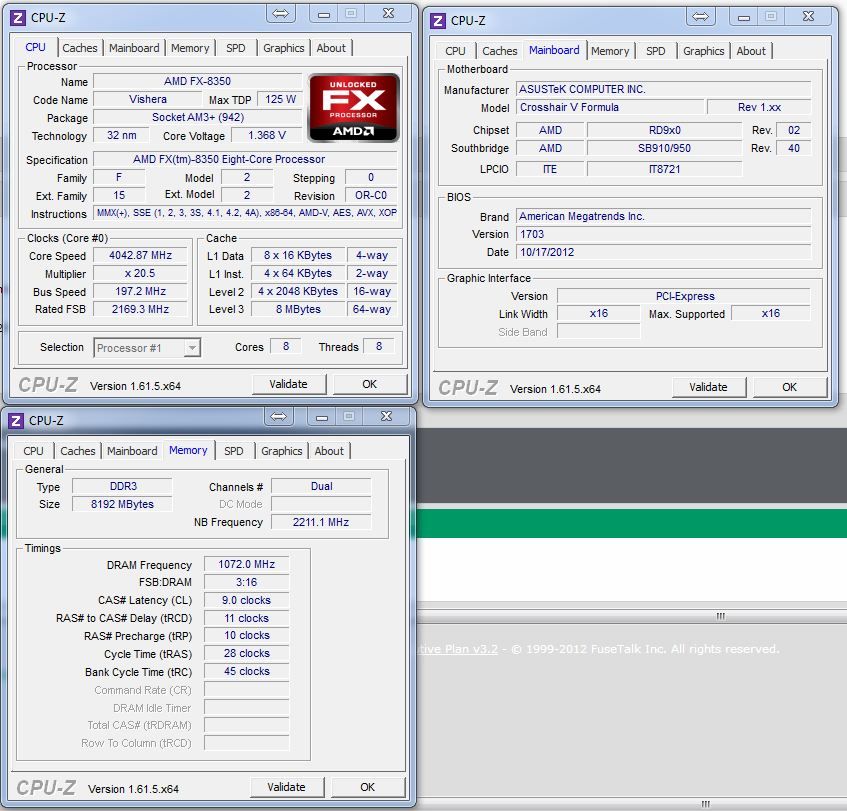Click the Multiplier value 'x 20.5'
The height and width of the screenshot is (811, 847).
pyautogui.click(x=140, y=273)
